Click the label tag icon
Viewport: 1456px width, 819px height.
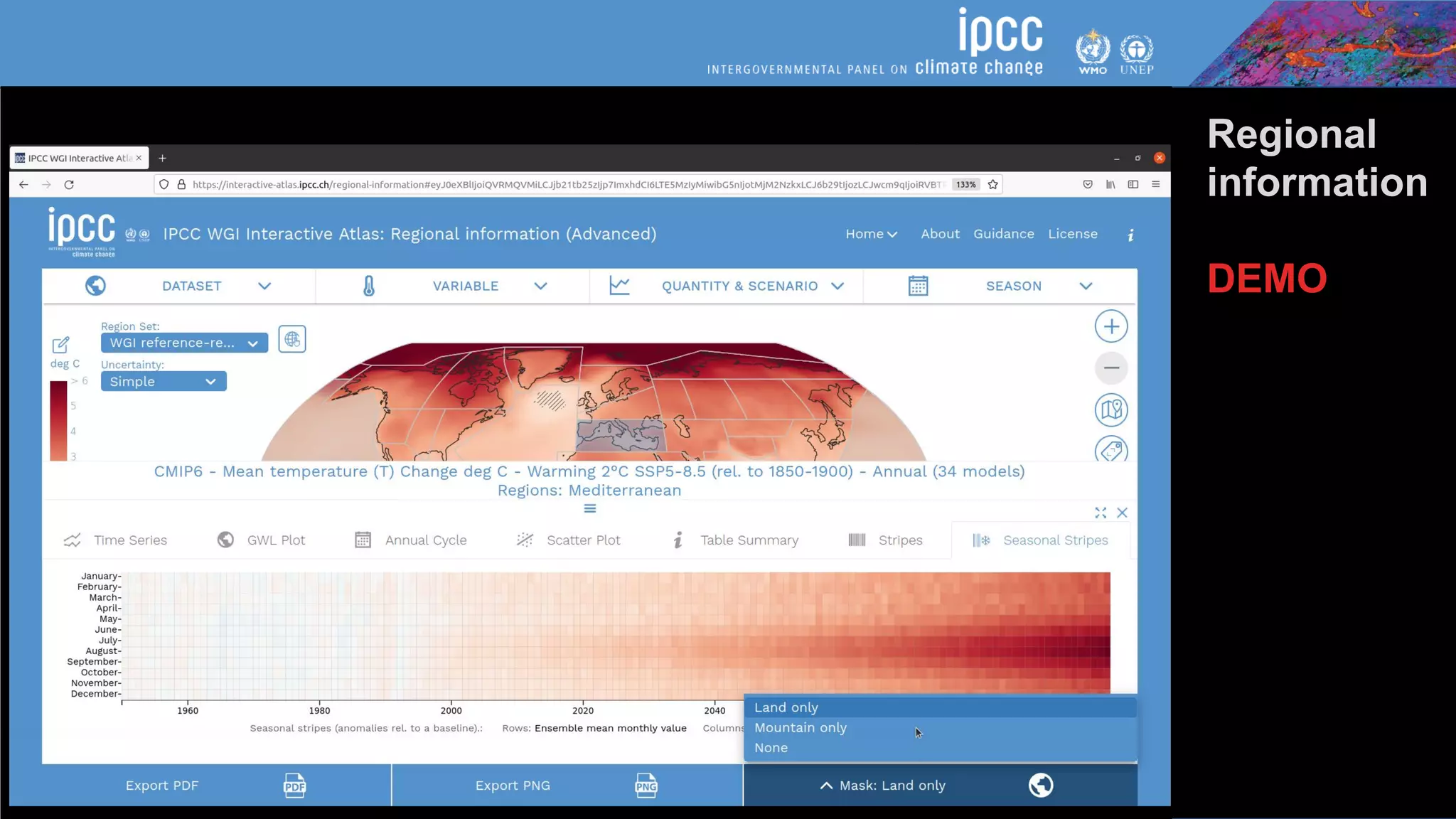1111,449
